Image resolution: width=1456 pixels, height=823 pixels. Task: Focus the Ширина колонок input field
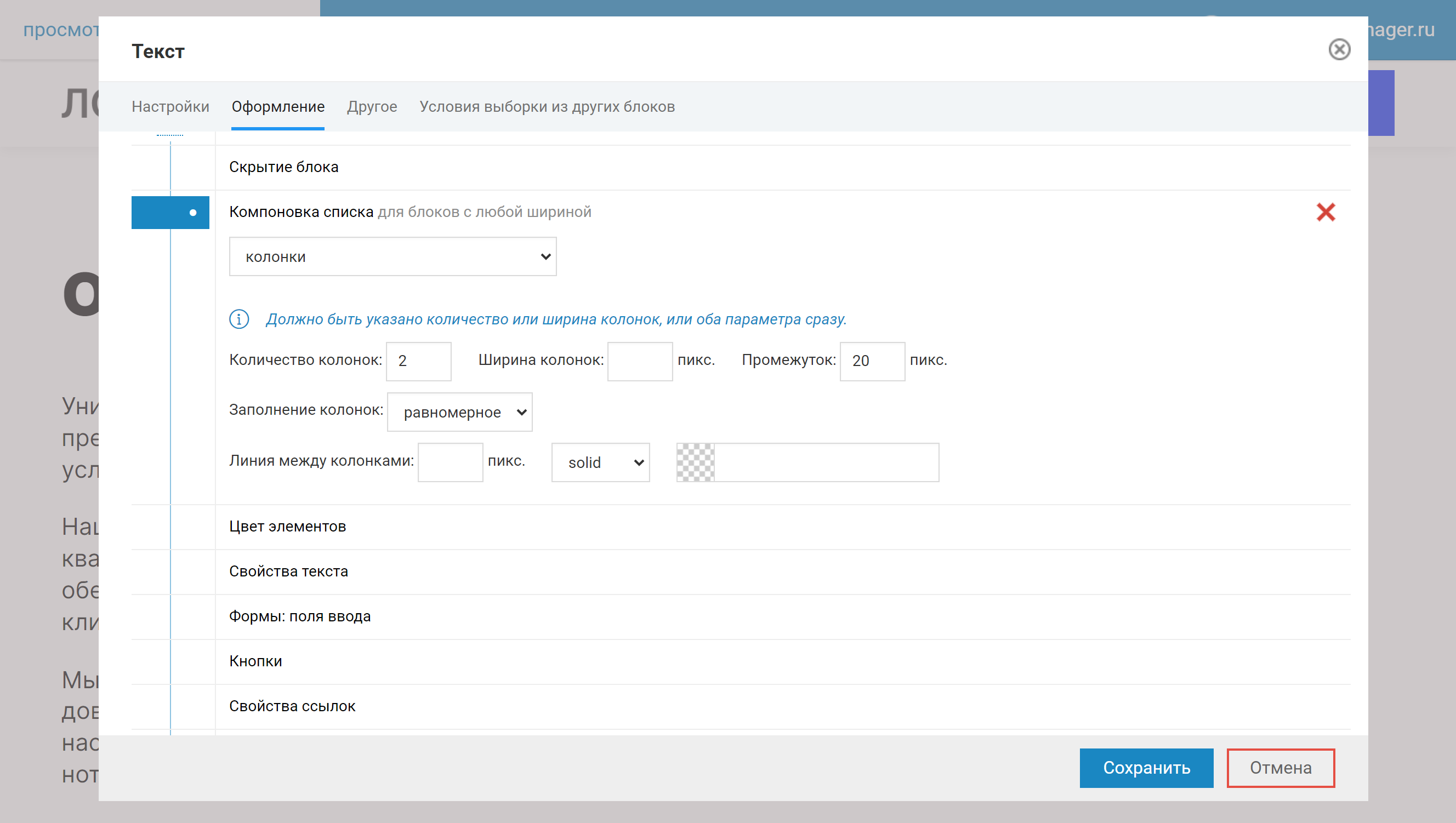point(640,361)
